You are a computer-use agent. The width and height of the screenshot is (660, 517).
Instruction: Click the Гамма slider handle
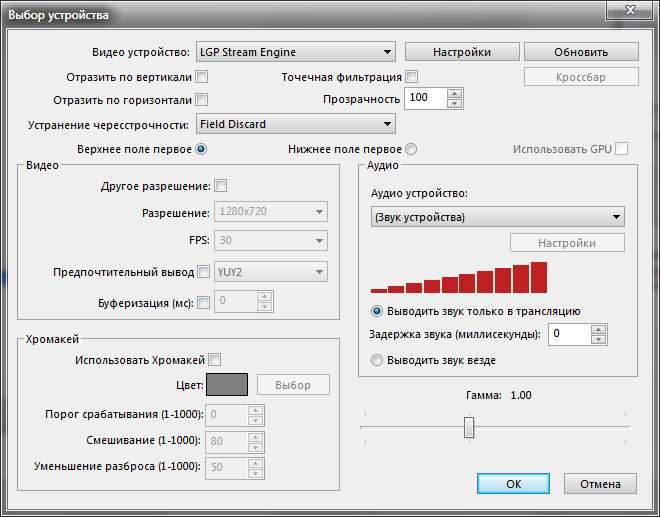468,427
